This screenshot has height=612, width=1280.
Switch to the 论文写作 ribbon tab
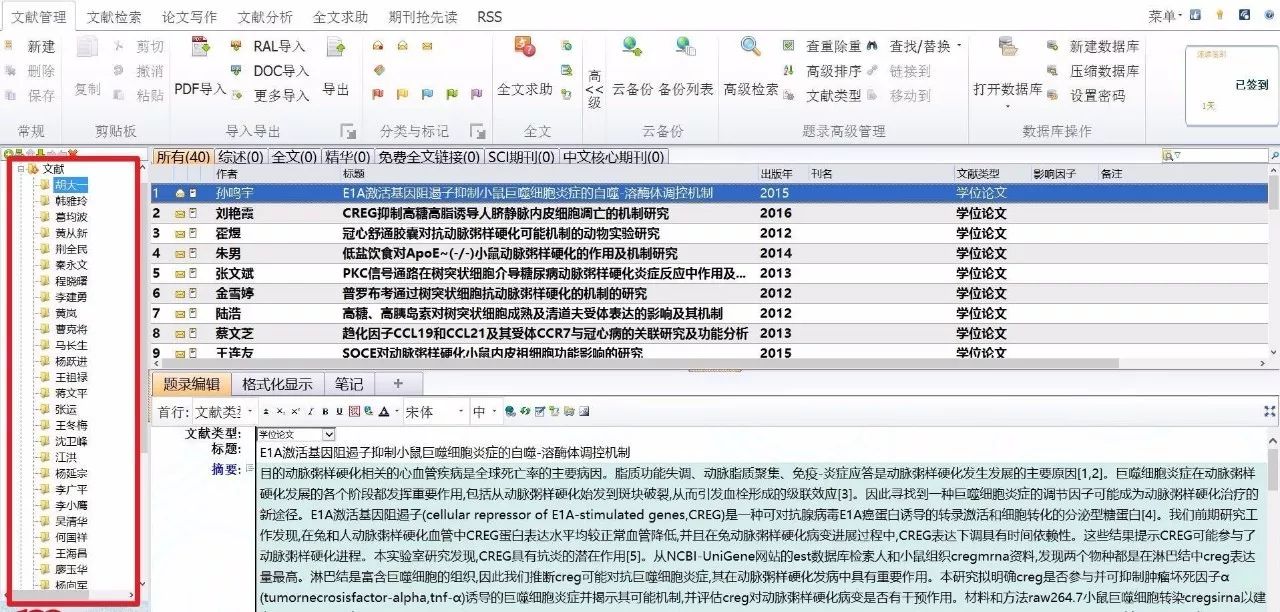tap(189, 17)
